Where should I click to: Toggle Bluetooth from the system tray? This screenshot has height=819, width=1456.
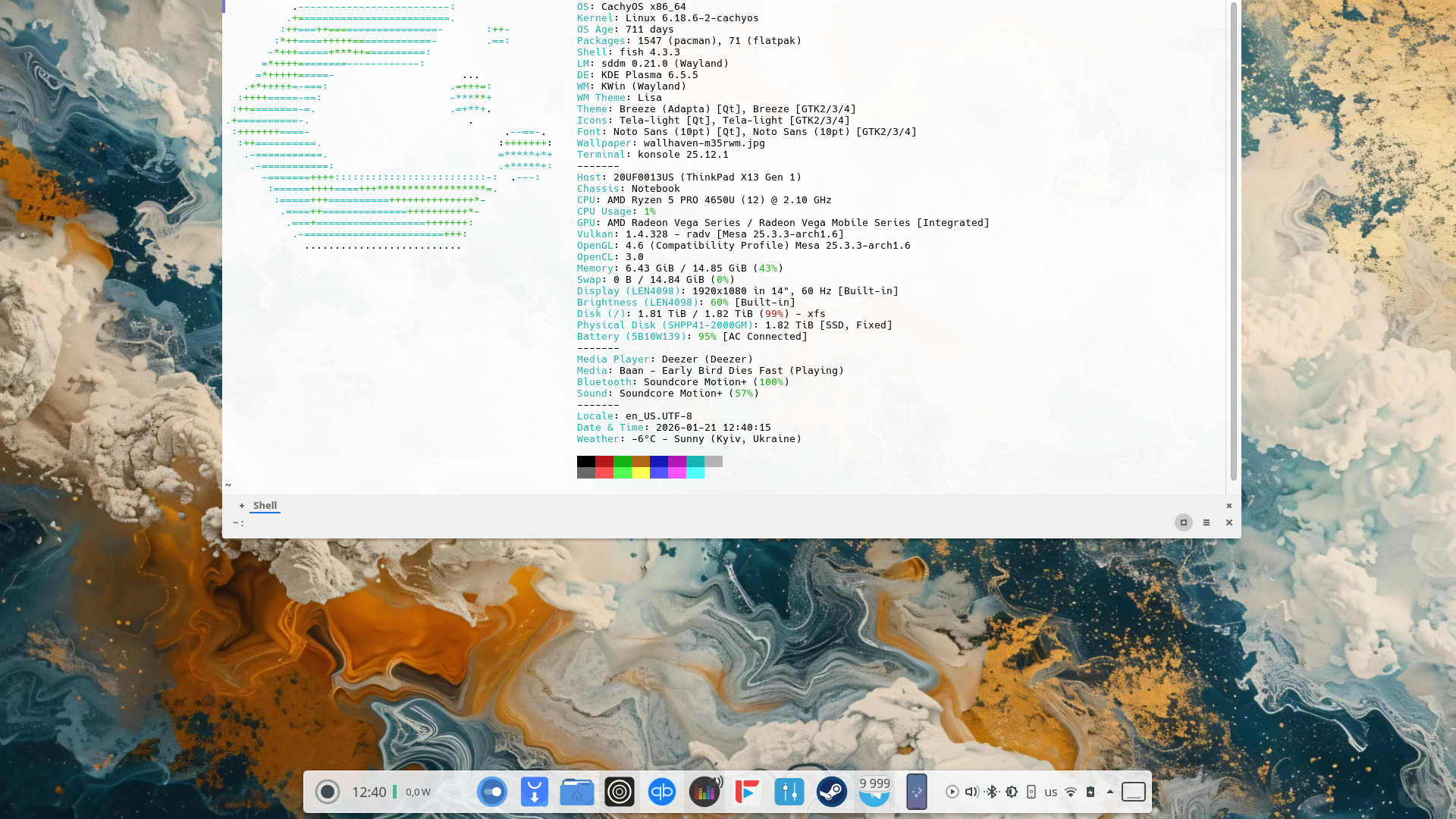991,792
